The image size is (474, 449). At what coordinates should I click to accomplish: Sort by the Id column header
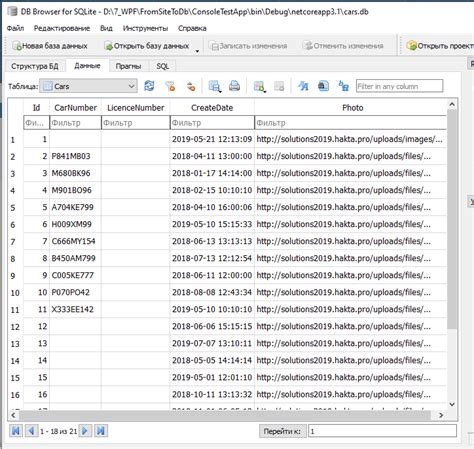36,107
